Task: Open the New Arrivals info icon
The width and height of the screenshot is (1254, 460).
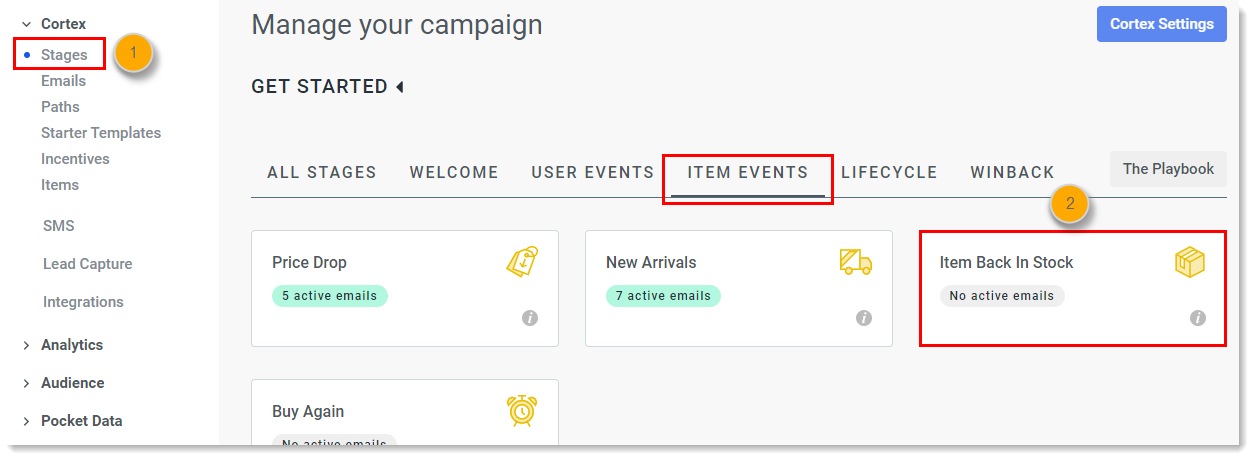Action: [864, 318]
